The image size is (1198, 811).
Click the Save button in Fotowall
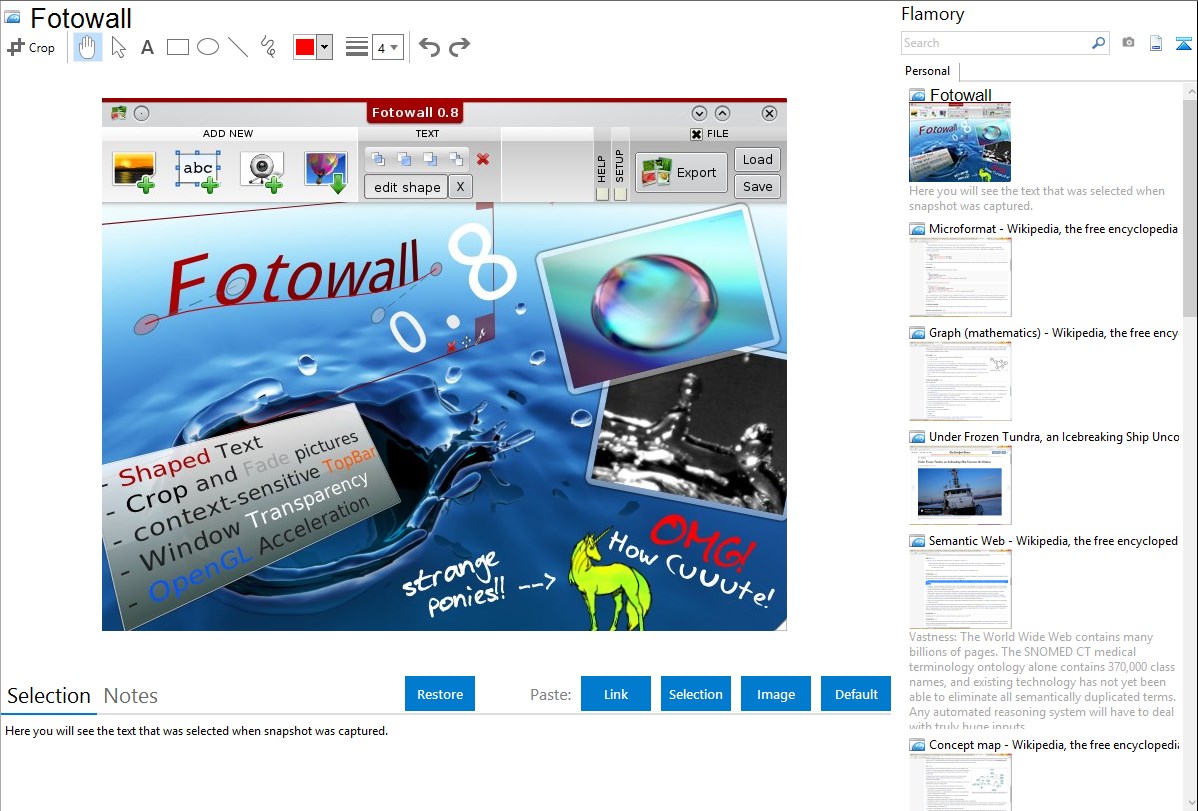click(x=757, y=187)
